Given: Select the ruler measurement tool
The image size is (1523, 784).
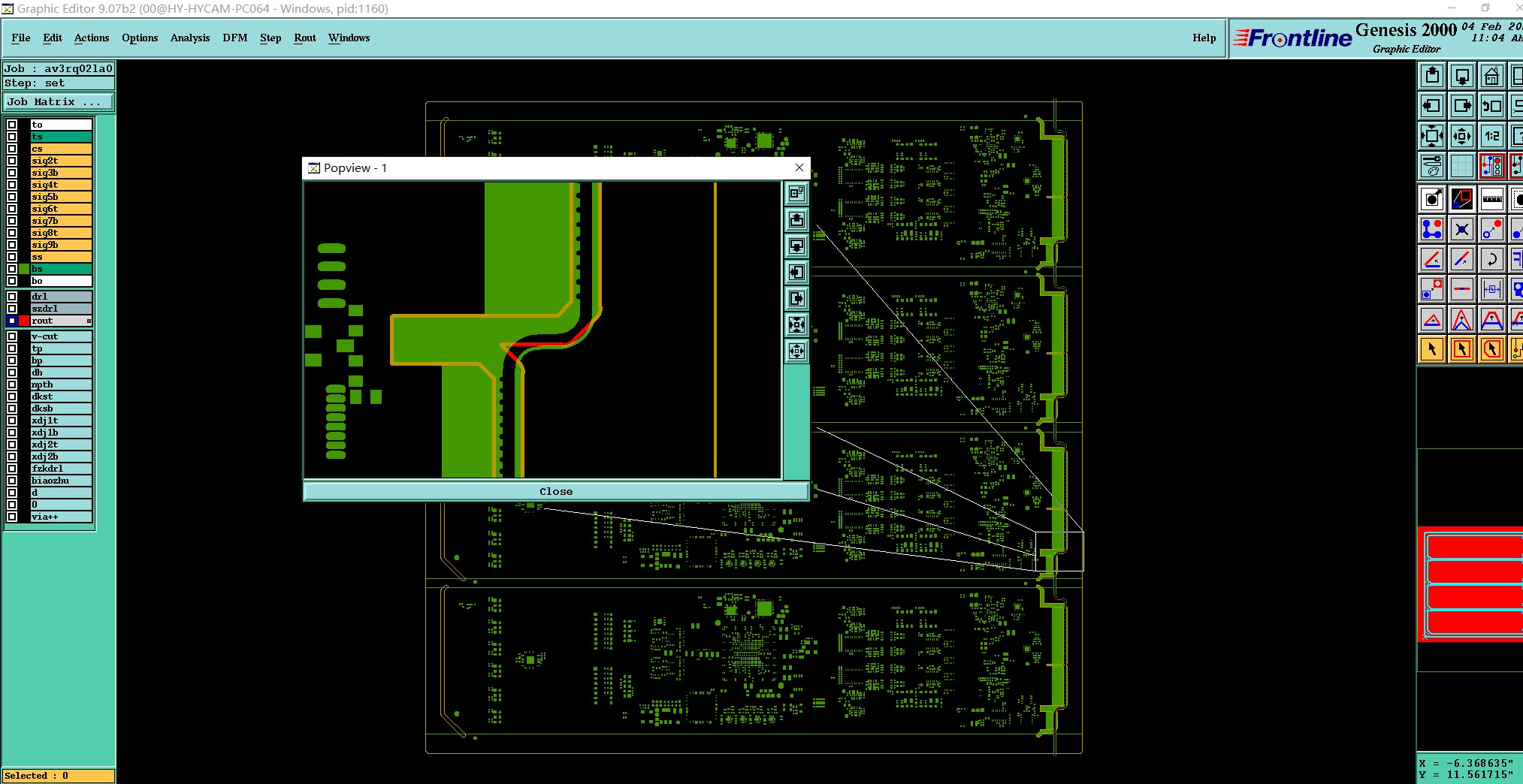Looking at the screenshot, I should click(1492, 199).
